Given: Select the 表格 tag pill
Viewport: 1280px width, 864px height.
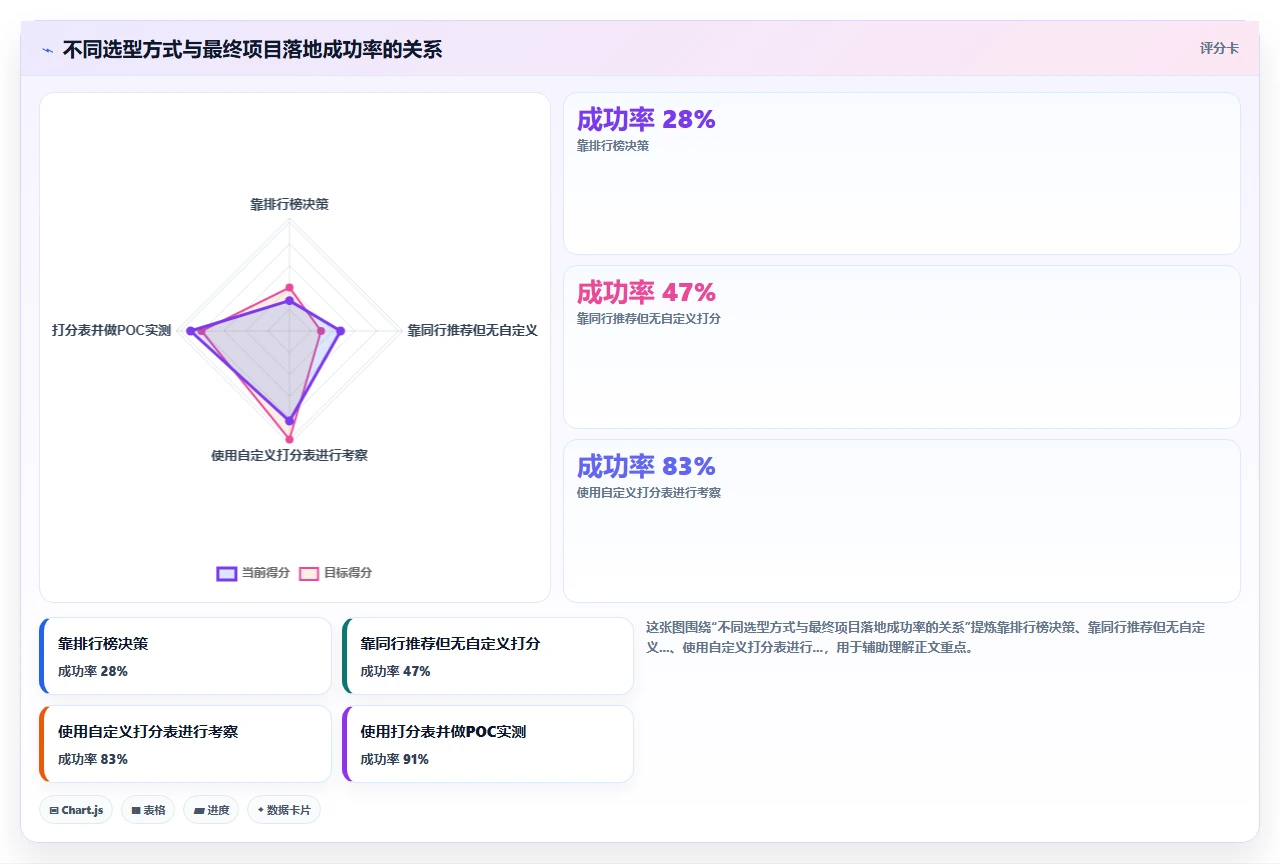Looking at the screenshot, I should tap(148, 810).
